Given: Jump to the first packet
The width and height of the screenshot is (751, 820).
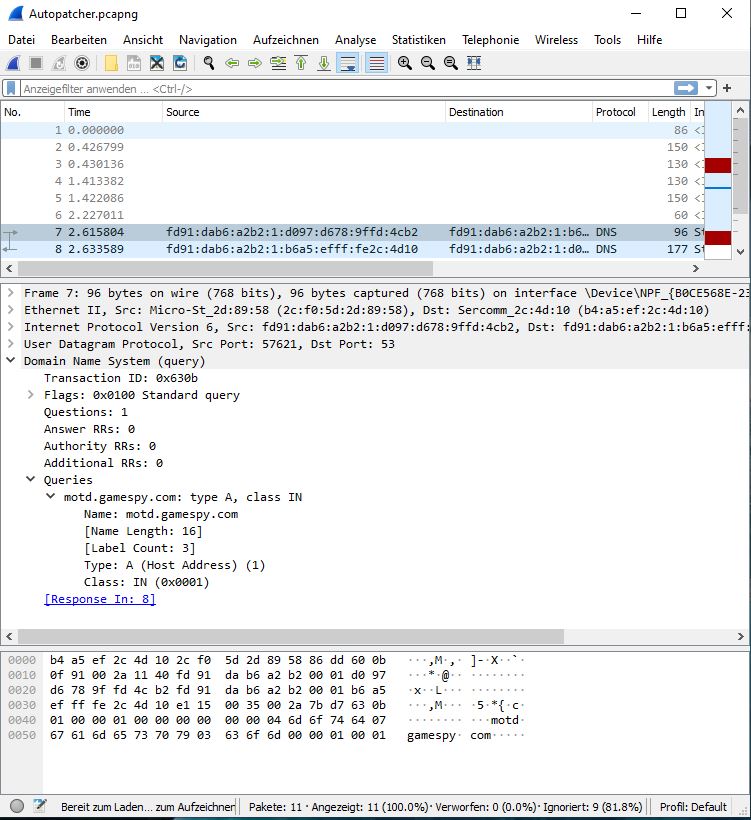Looking at the screenshot, I should coord(301,63).
